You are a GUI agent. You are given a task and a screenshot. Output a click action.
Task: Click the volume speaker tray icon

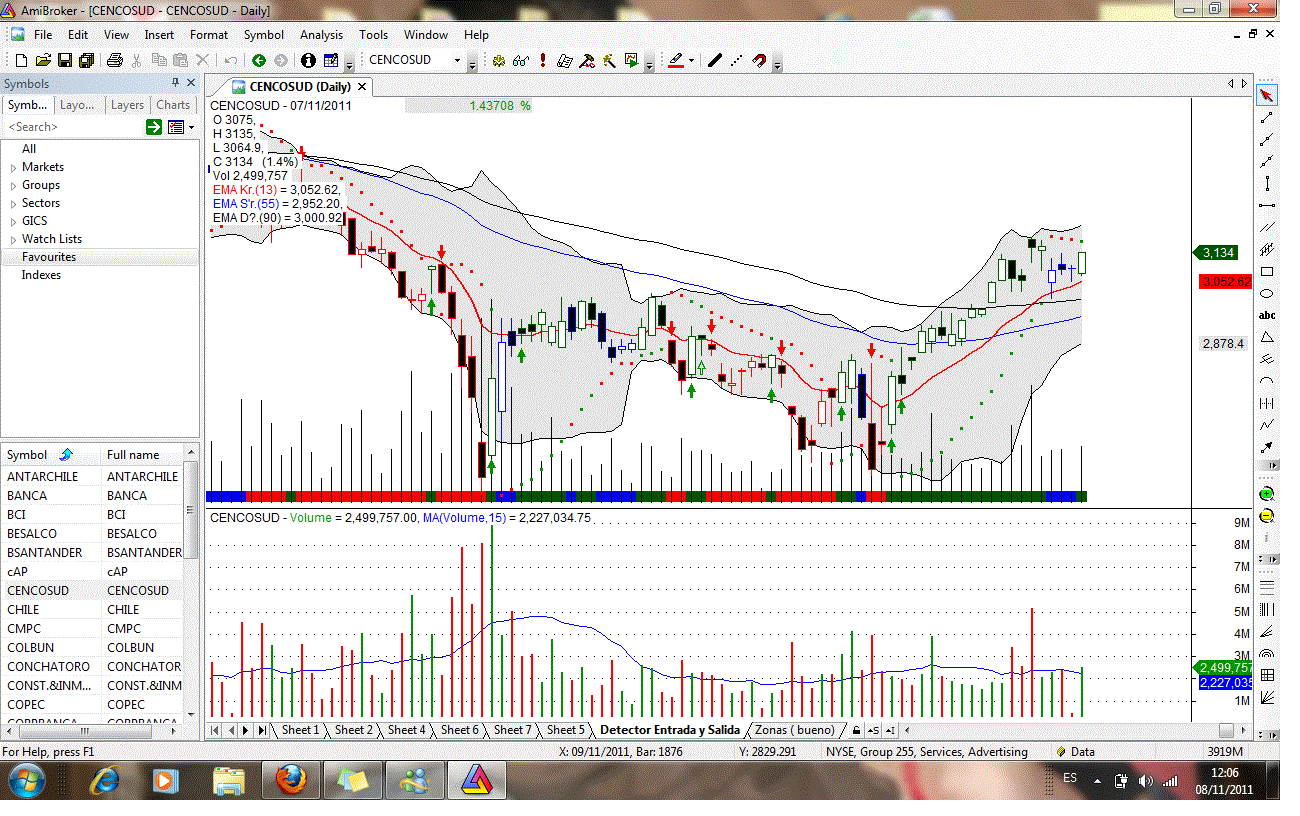(x=1146, y=780)
